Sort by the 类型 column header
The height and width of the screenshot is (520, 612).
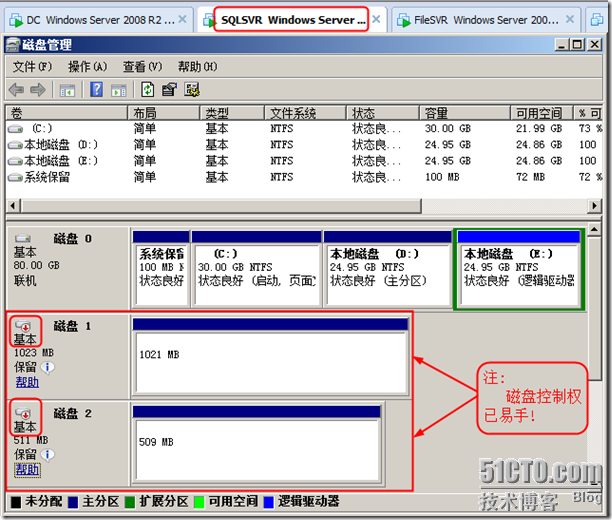pyautogui.click(x=232, y=113)
